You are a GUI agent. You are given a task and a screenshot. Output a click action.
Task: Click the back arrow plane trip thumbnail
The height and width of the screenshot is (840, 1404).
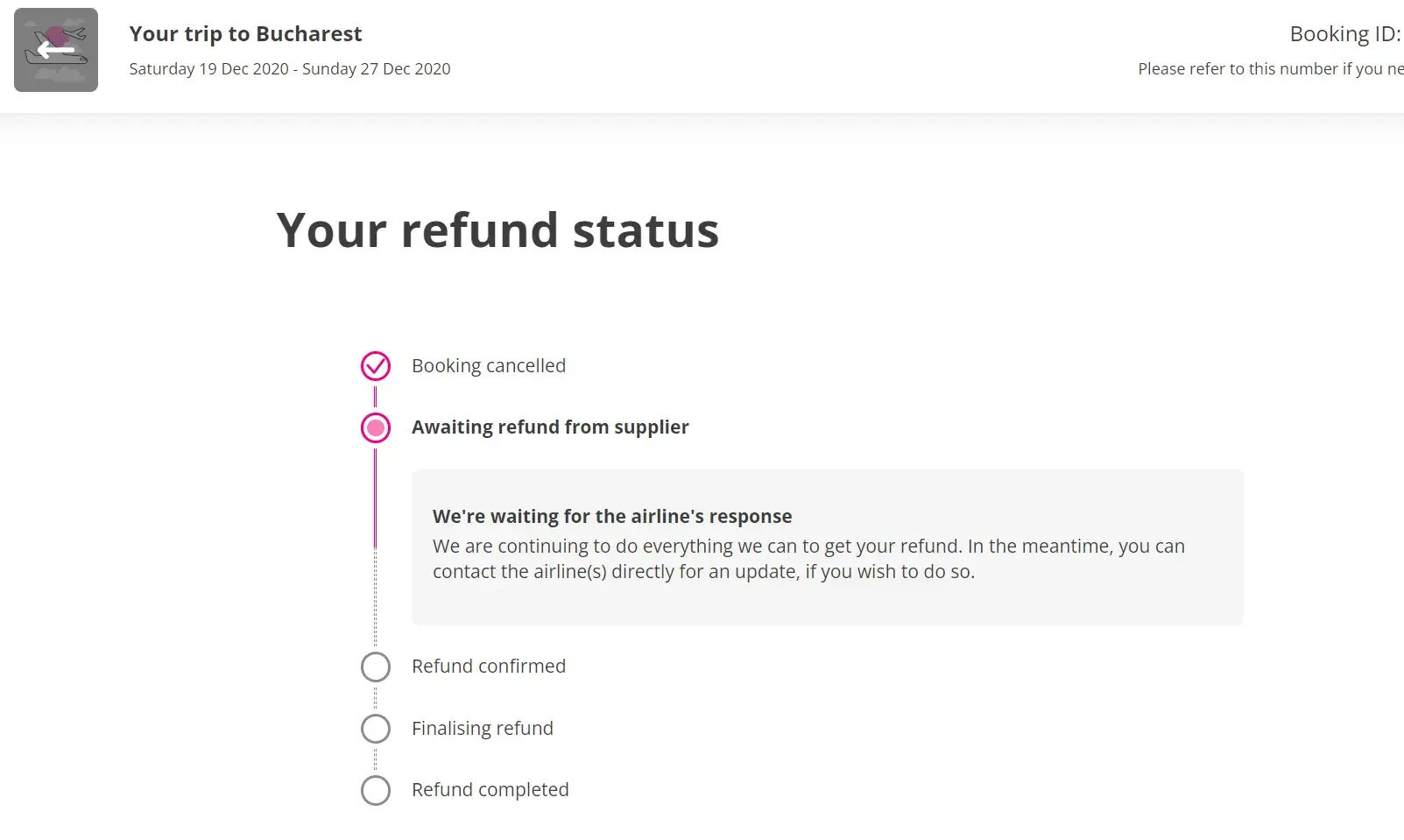tap(56, 50)
